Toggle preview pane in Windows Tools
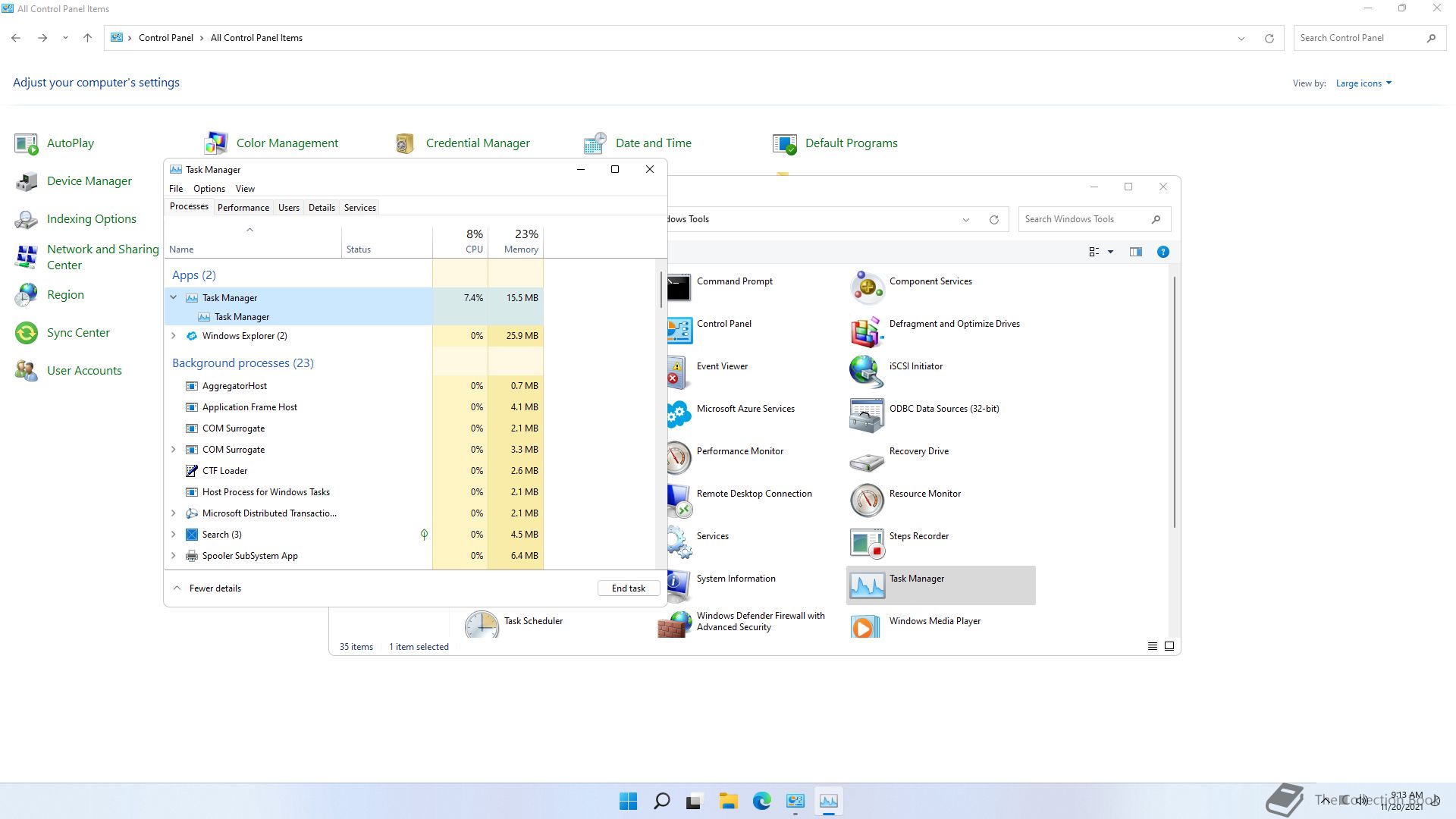The width and height of the screenshot is (1456, 819). (1135, 252)
